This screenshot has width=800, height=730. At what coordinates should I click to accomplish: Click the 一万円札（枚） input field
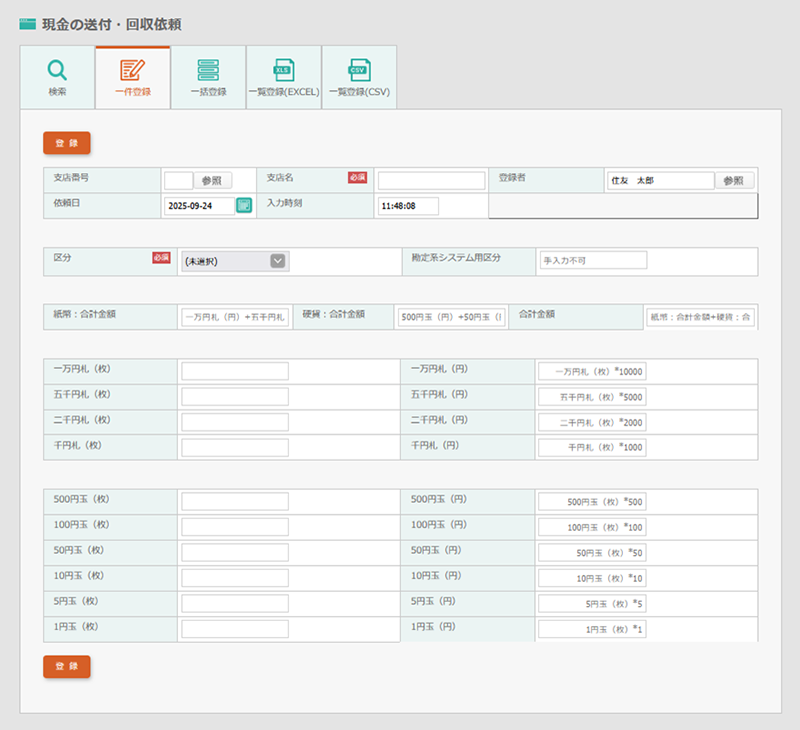pyautogui.click(x=235, y=371)
